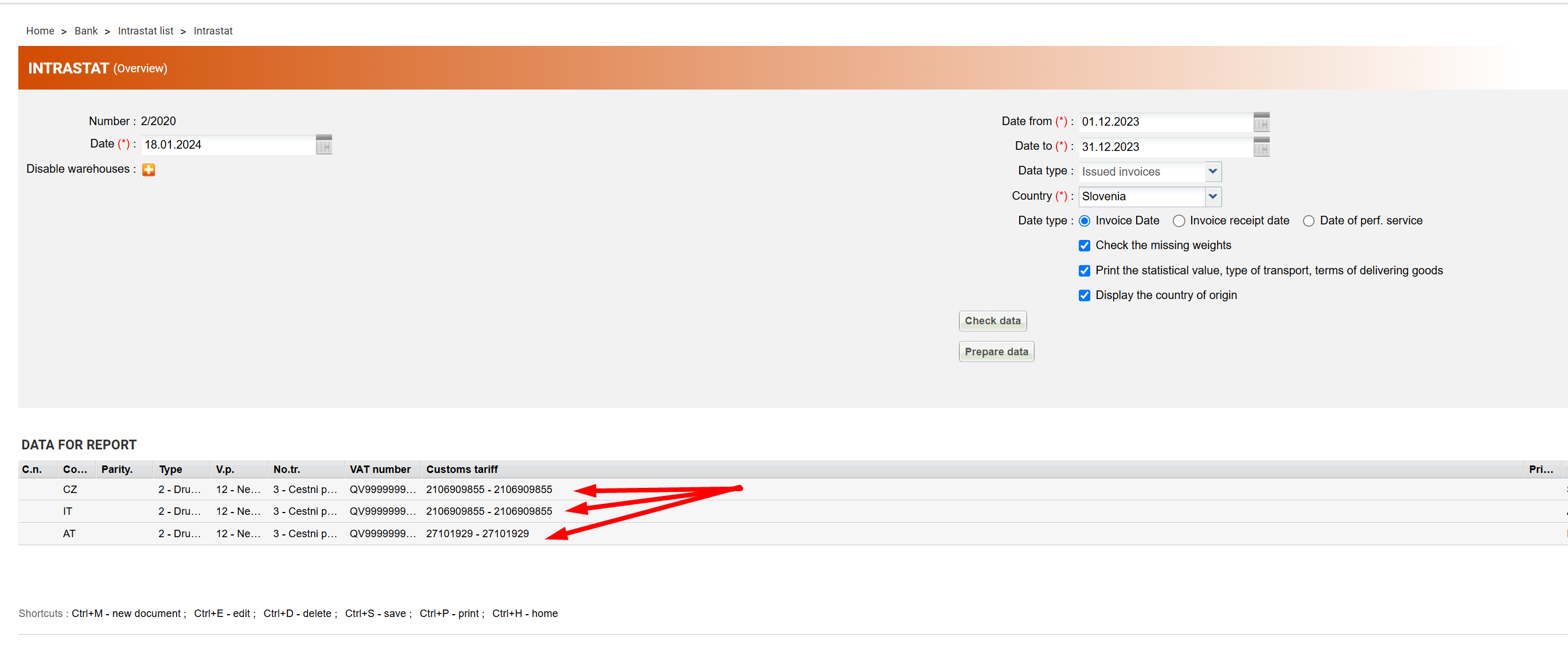Uncheck Check the missing weights checkbox
The width and height of the screenshot is (1568, 652).
pos(1084,246)
